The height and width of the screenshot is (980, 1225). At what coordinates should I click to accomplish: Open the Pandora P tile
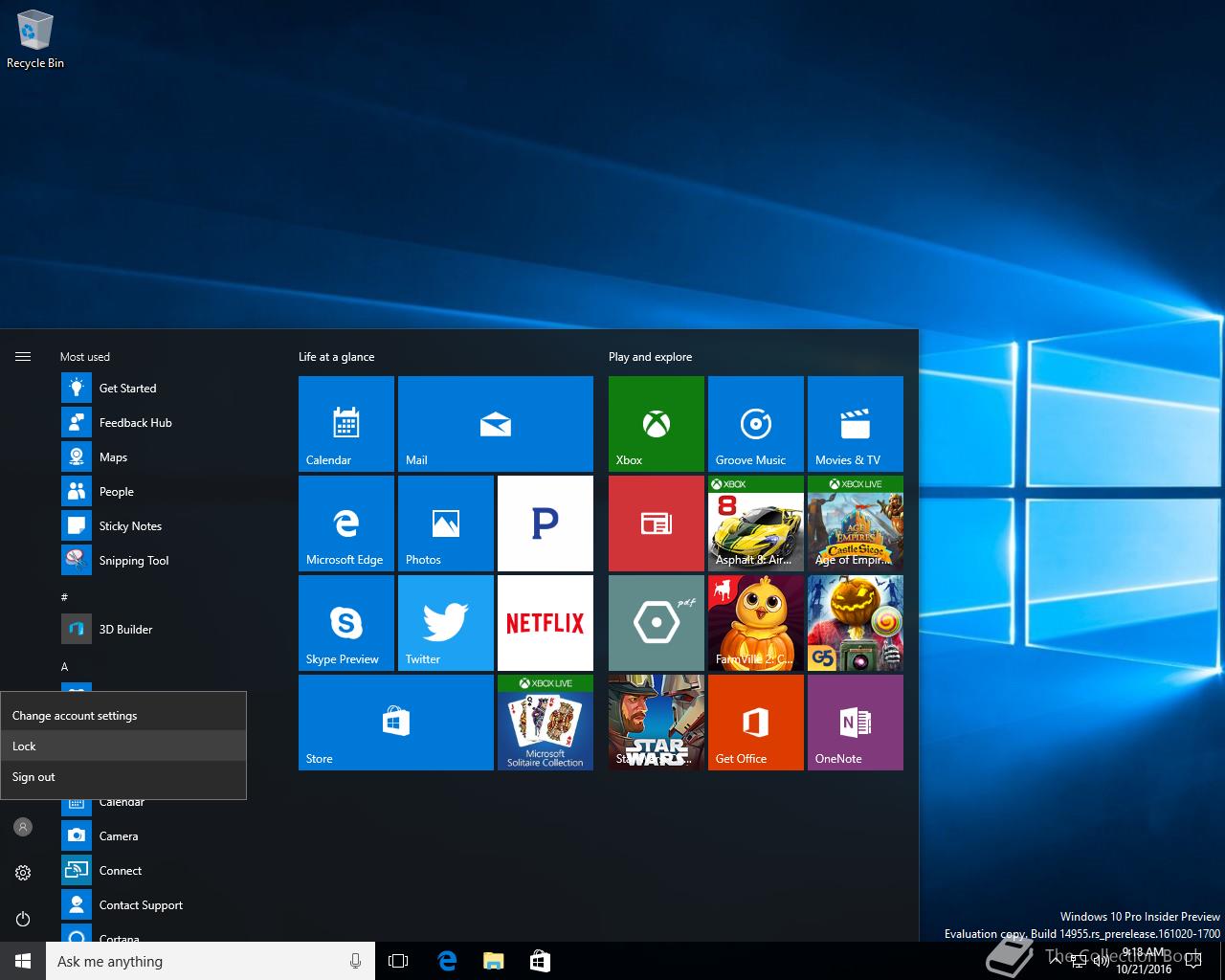pyautogui.click(x=546, y=523)
